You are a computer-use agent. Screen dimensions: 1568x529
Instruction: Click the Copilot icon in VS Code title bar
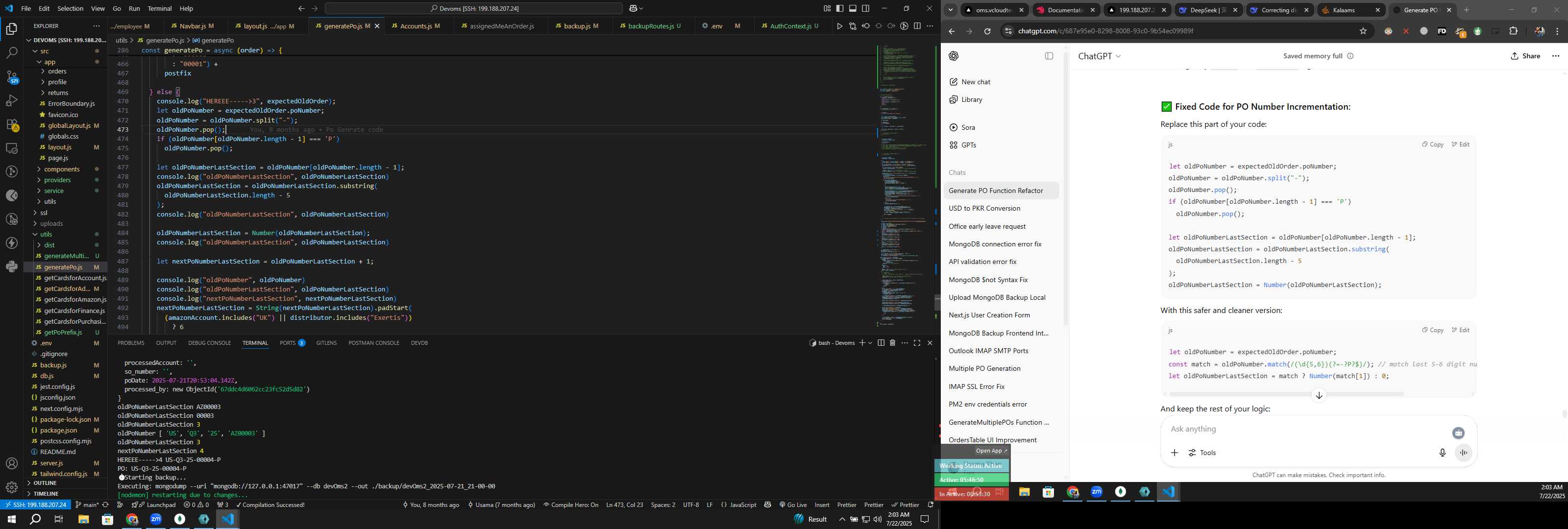coord(633,8)
